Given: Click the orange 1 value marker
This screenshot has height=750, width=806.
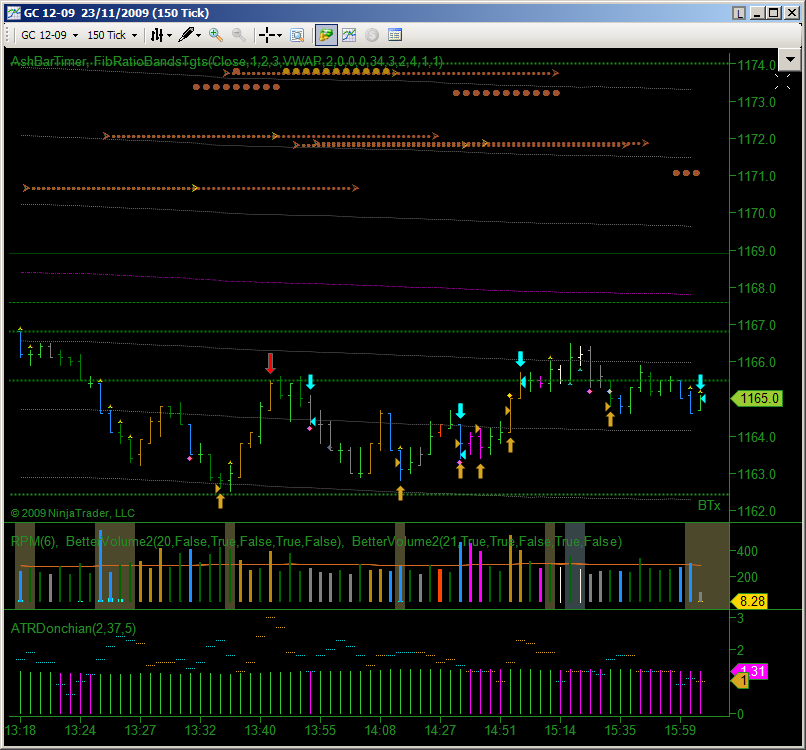Looking at the screenshot, I should click(740, 680).
